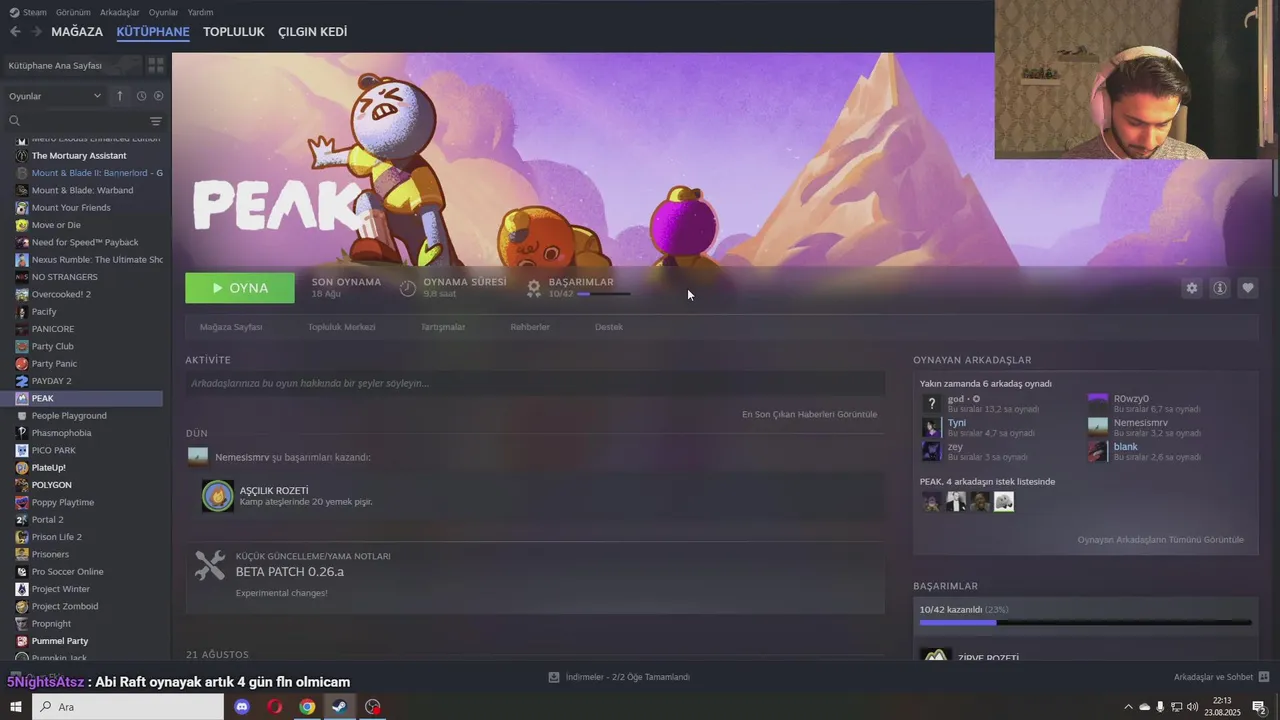Go forward with the Steam forward arrow
The image size is (1280, 720).
[37, 32]
